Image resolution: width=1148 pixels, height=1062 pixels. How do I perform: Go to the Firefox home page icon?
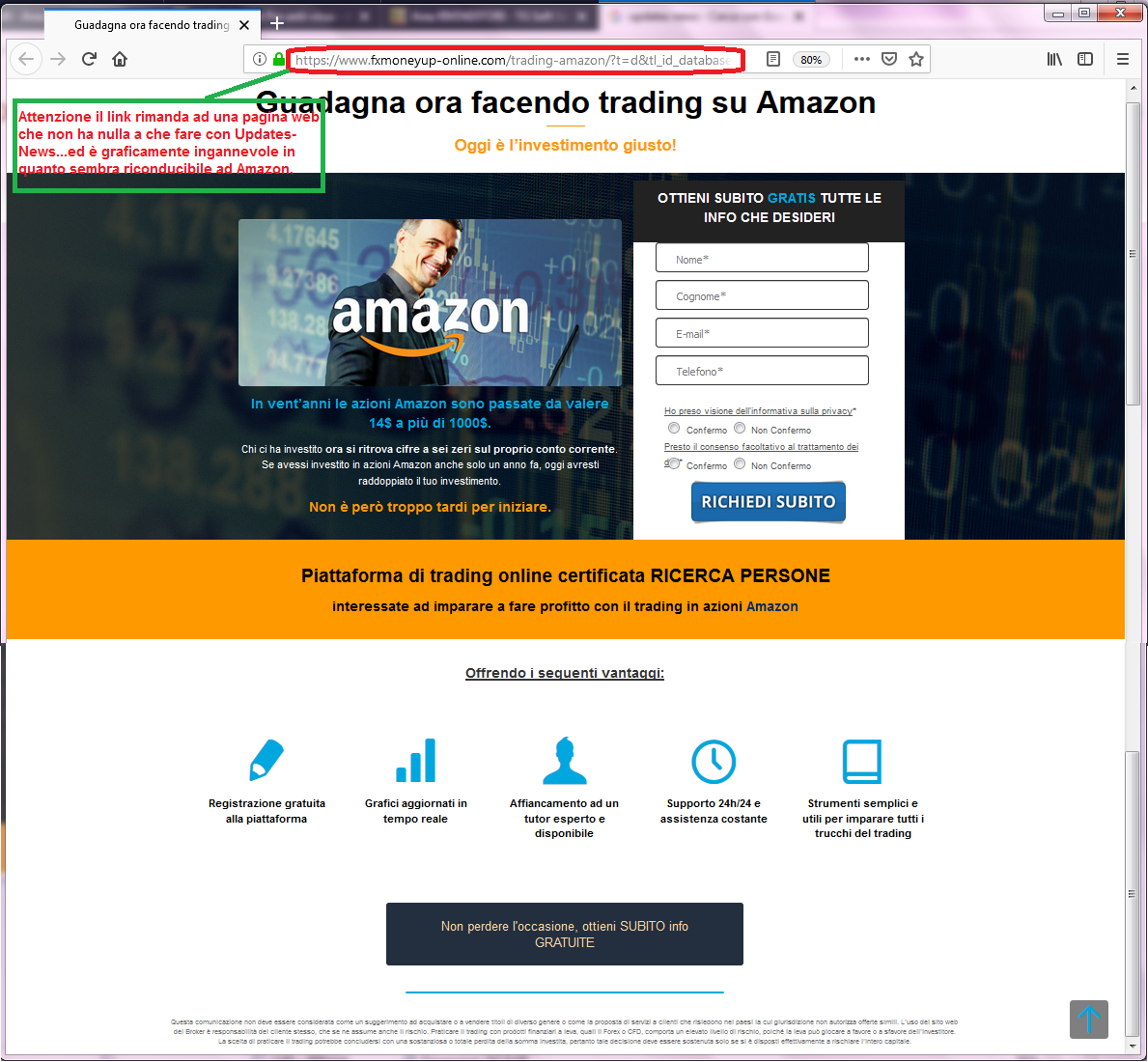click(x=120, y=59)
